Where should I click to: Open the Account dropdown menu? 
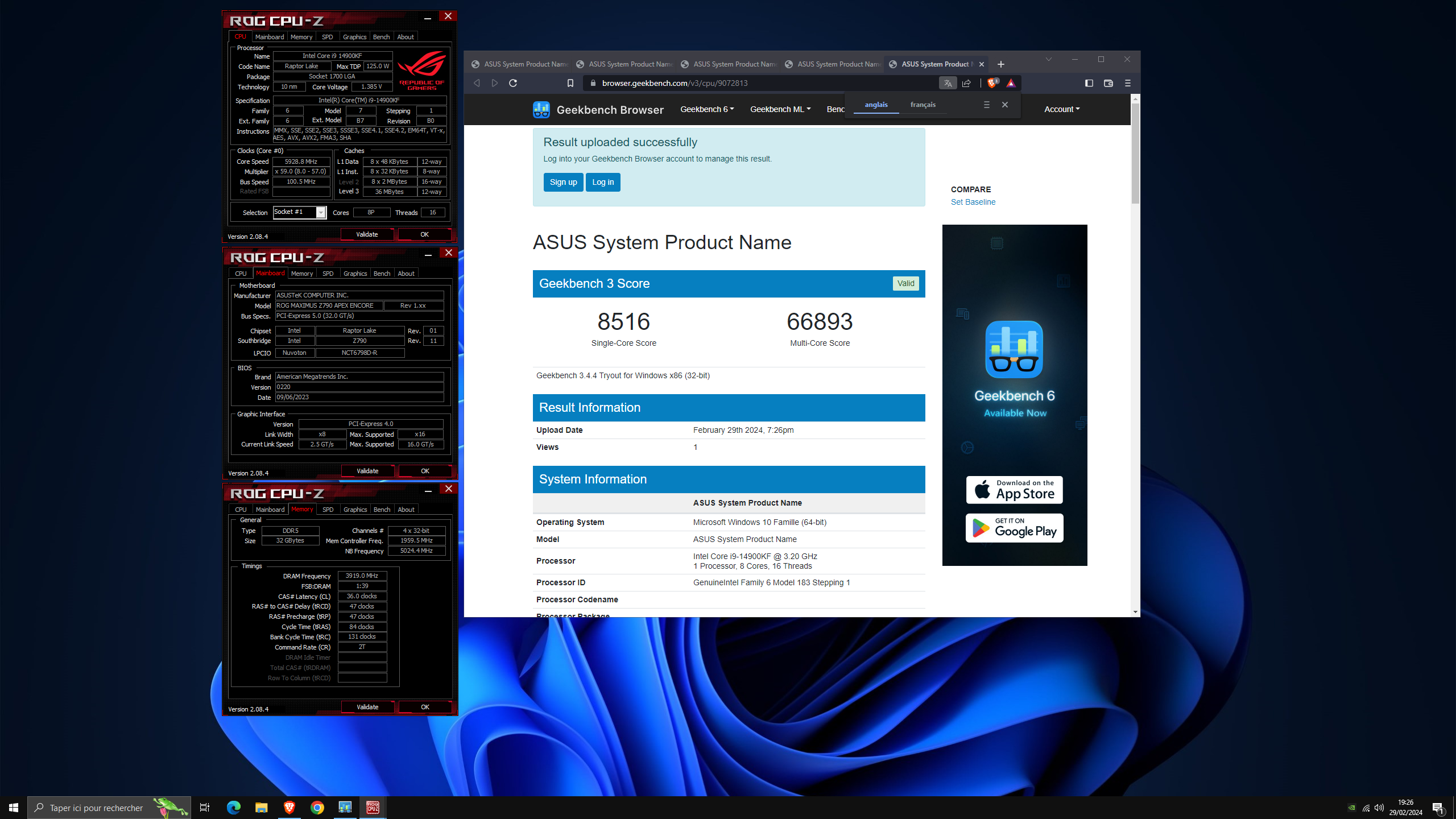(1062, 109)
